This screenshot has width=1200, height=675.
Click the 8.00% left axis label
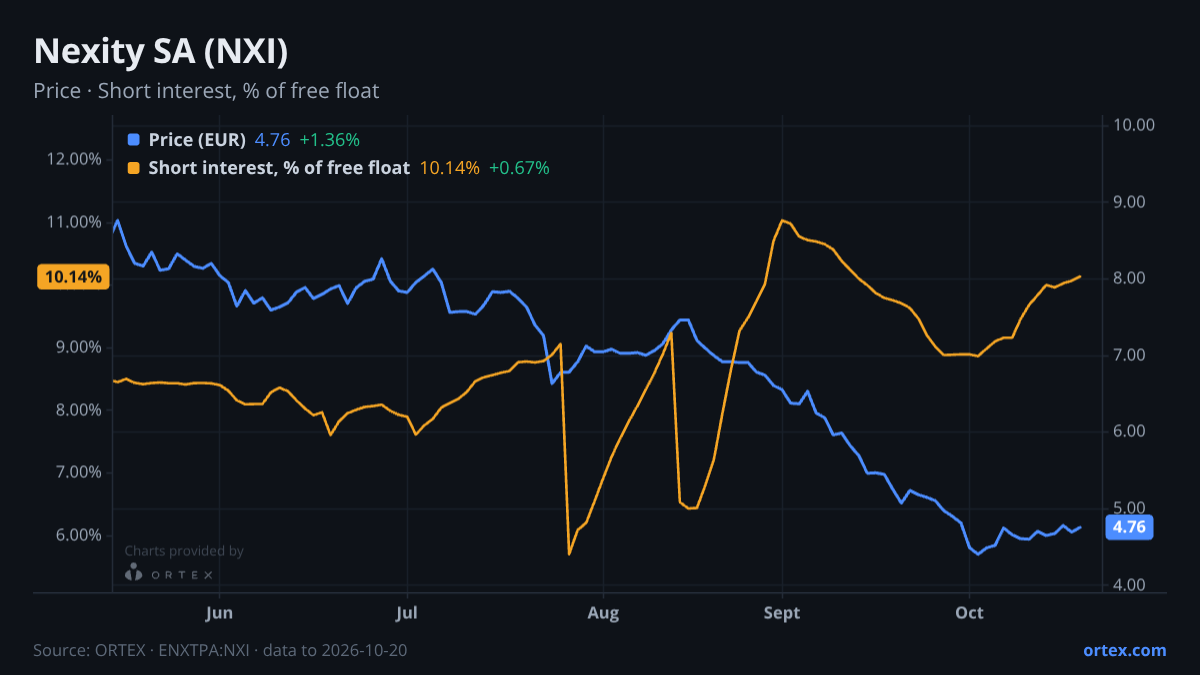point(78,410)
